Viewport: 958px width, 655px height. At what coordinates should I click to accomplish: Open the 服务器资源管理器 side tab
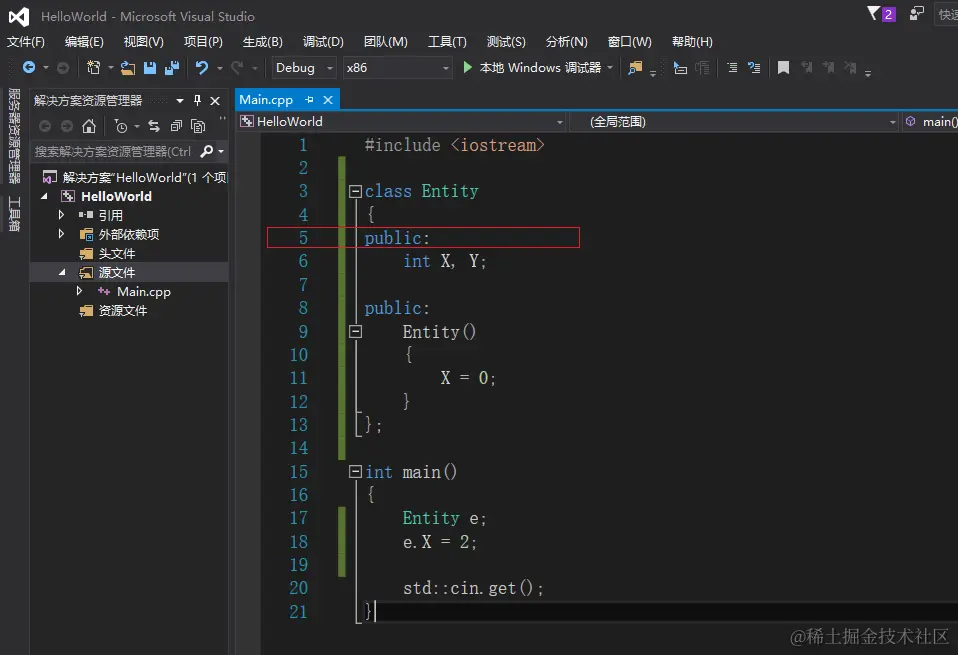pyautogui.click(x=14, y=136)
